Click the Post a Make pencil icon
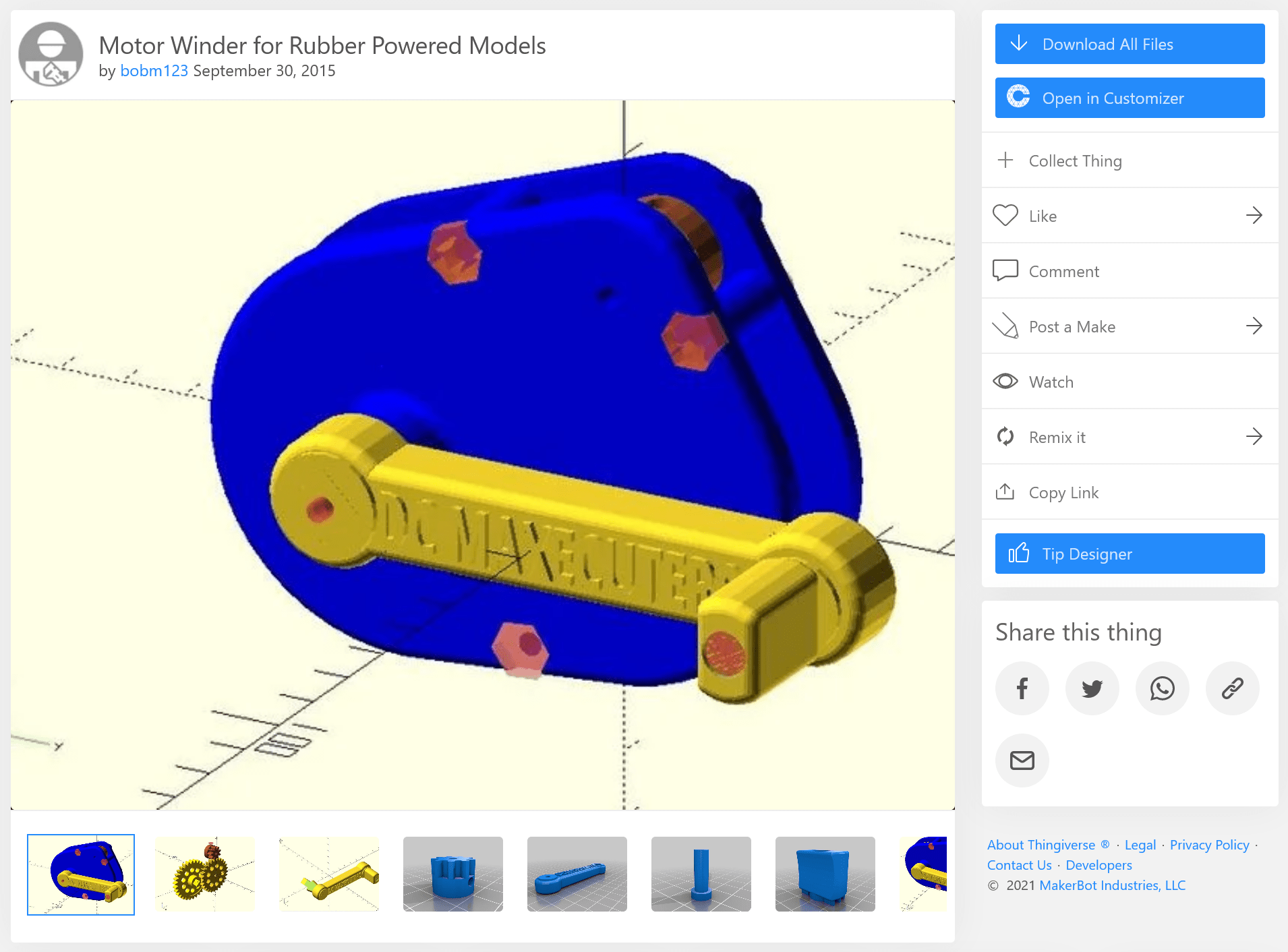 pyautogui.click(x=1005, y=326)
